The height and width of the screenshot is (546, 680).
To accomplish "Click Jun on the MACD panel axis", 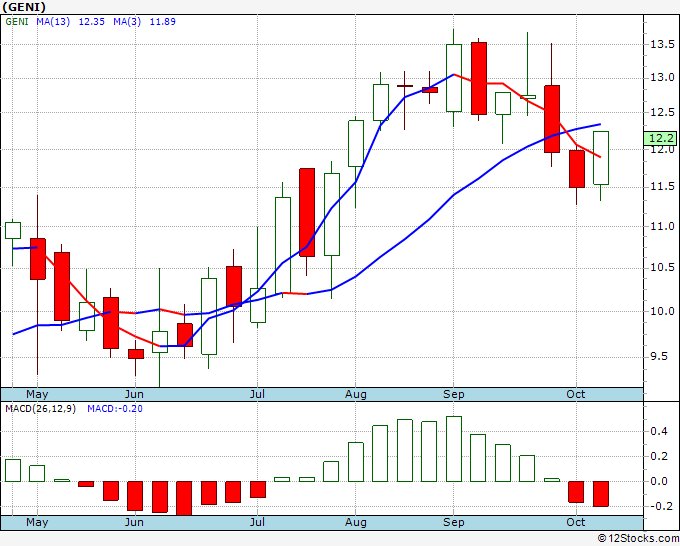I will [134, 522].
